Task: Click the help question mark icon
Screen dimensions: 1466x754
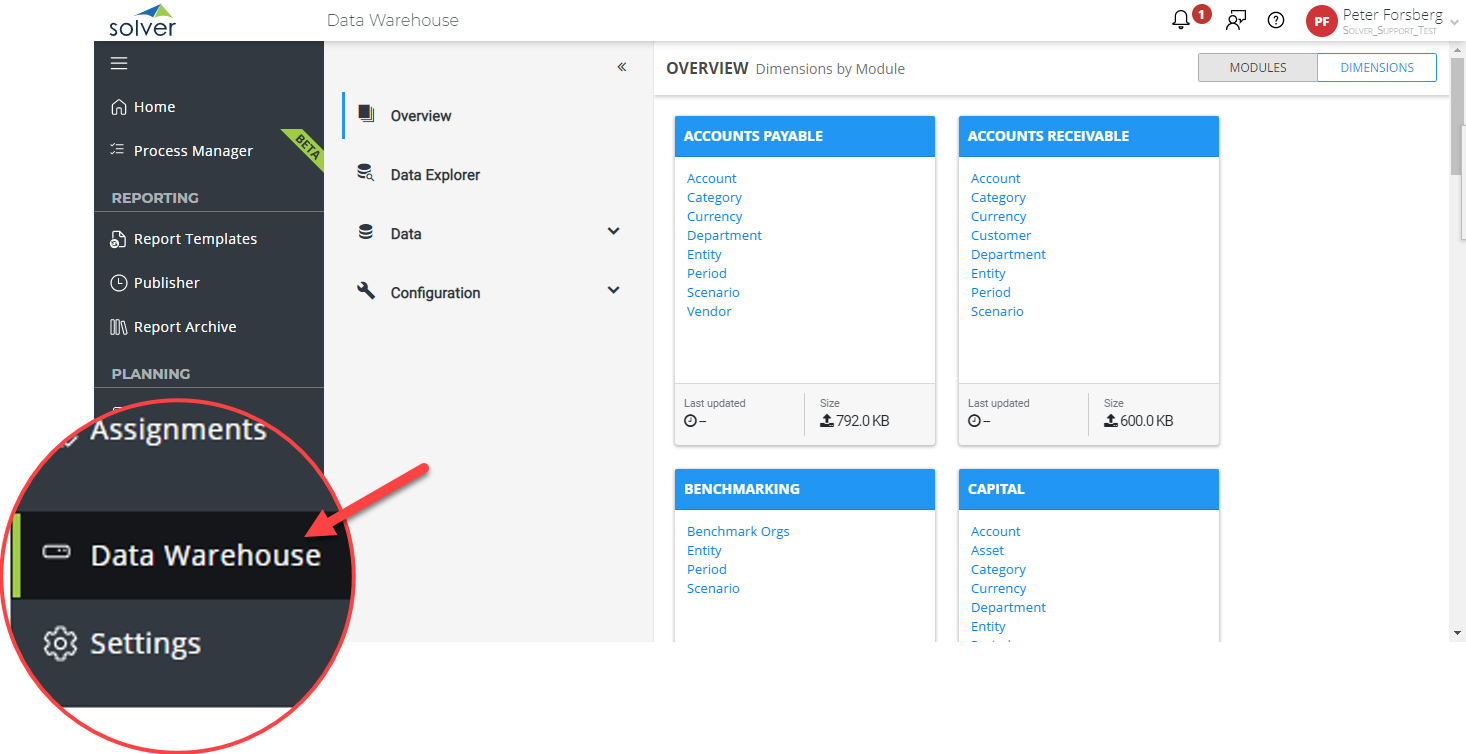Action: coord(1276,20)
